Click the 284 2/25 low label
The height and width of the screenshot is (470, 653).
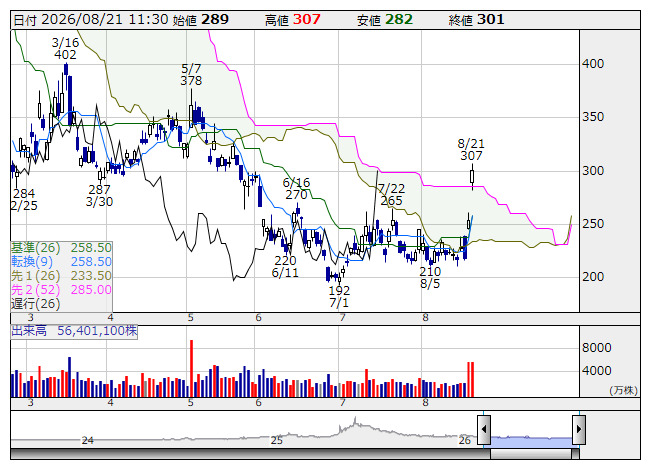click(24, 199)
